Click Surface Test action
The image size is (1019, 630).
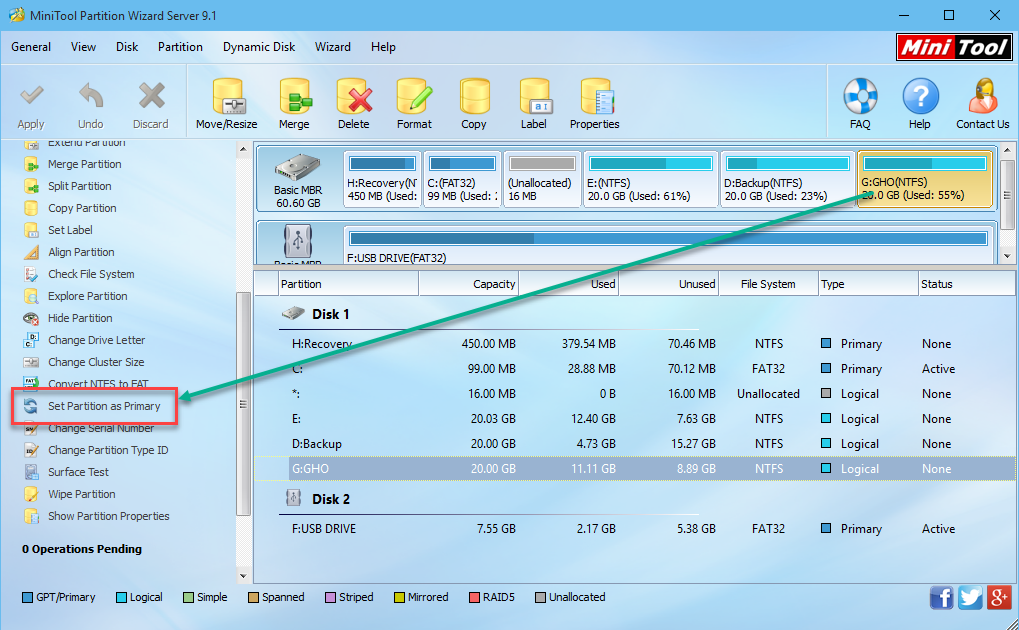point(78,472)
